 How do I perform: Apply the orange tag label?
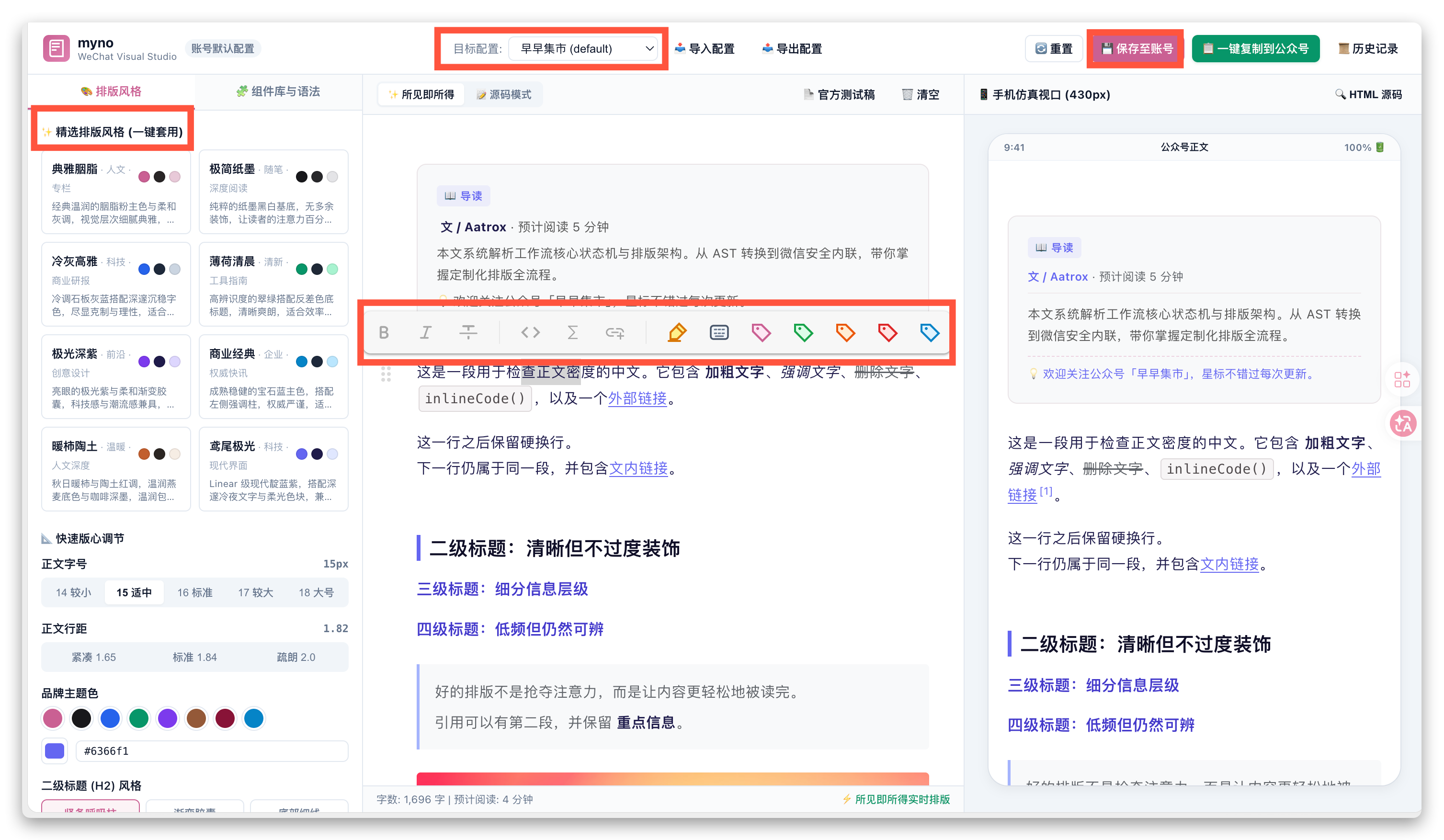pos(845,332)
